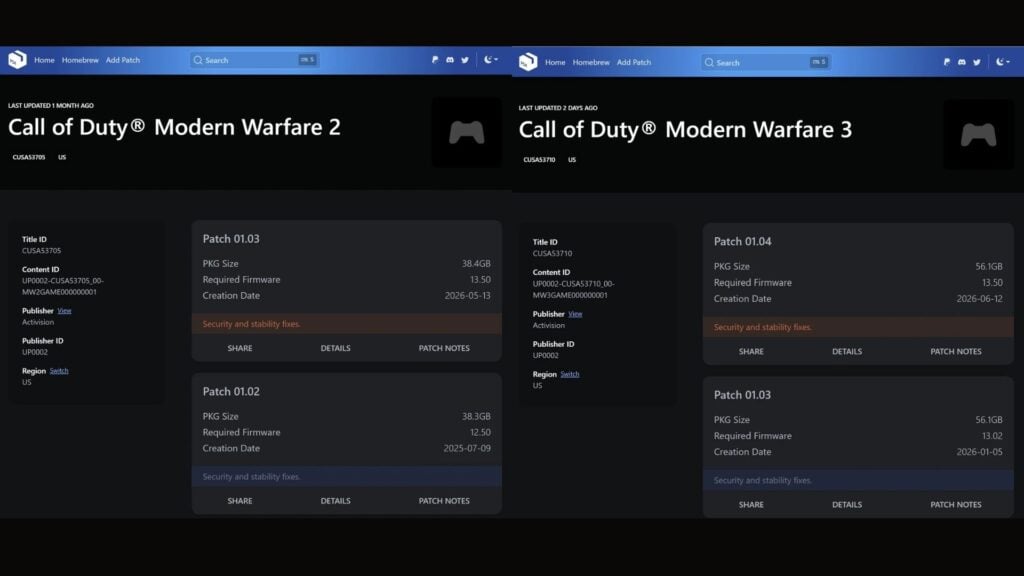The image size is (1024, 576).
Task: Focus the Search field in Modern Warfare 3 window
Action: pos(765,63)
